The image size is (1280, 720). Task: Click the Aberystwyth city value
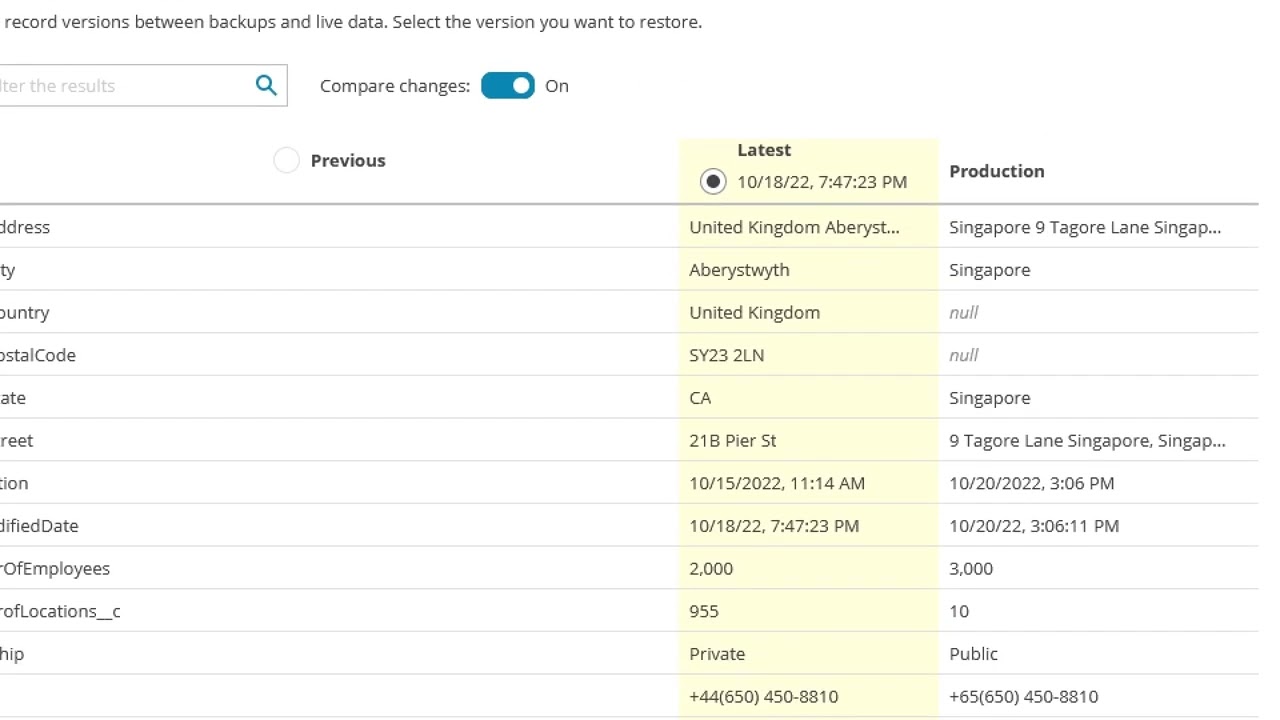(739, 270)
